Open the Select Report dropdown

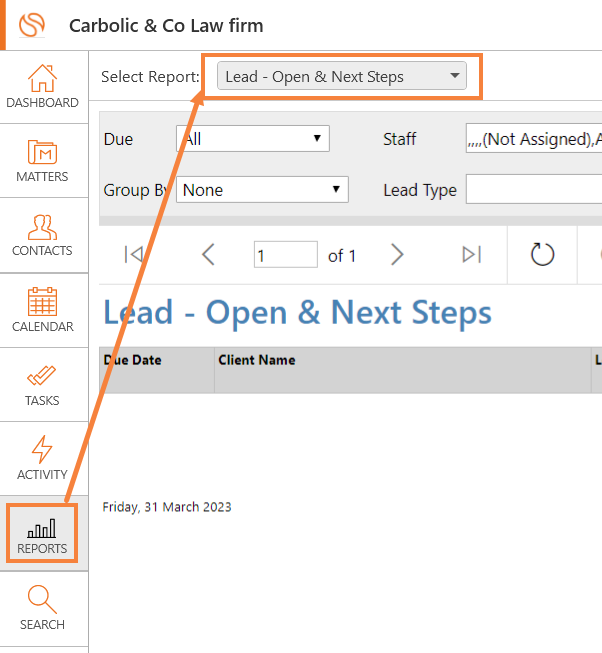click(x=342, y=76)
